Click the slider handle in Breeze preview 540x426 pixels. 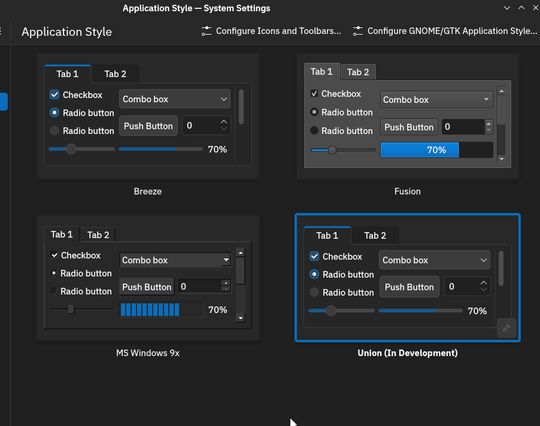[x=71, y=149]
